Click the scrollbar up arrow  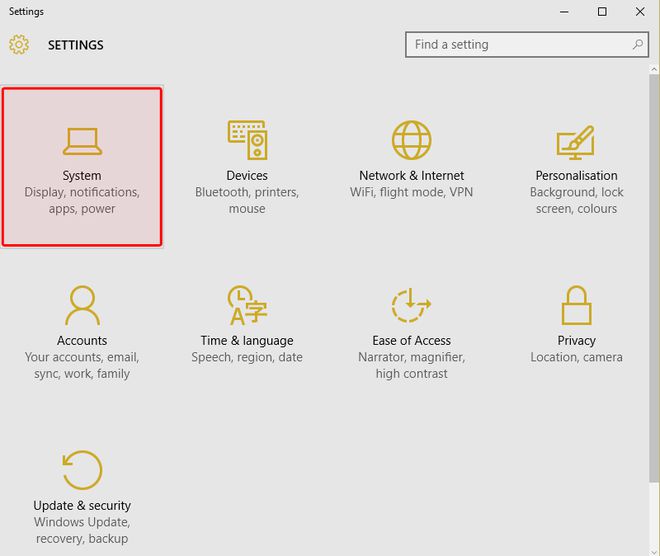coord(654,69)
